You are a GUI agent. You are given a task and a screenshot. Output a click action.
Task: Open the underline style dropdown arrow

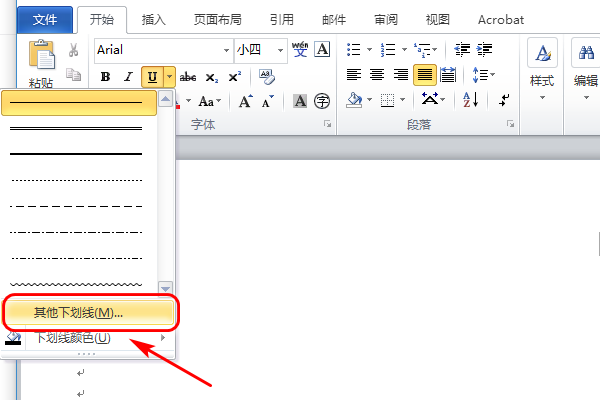pyautogui.click(x=169, y=77)
